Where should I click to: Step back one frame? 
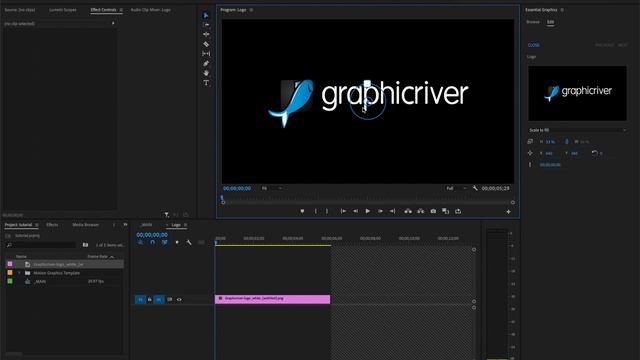tap(356, 211)
